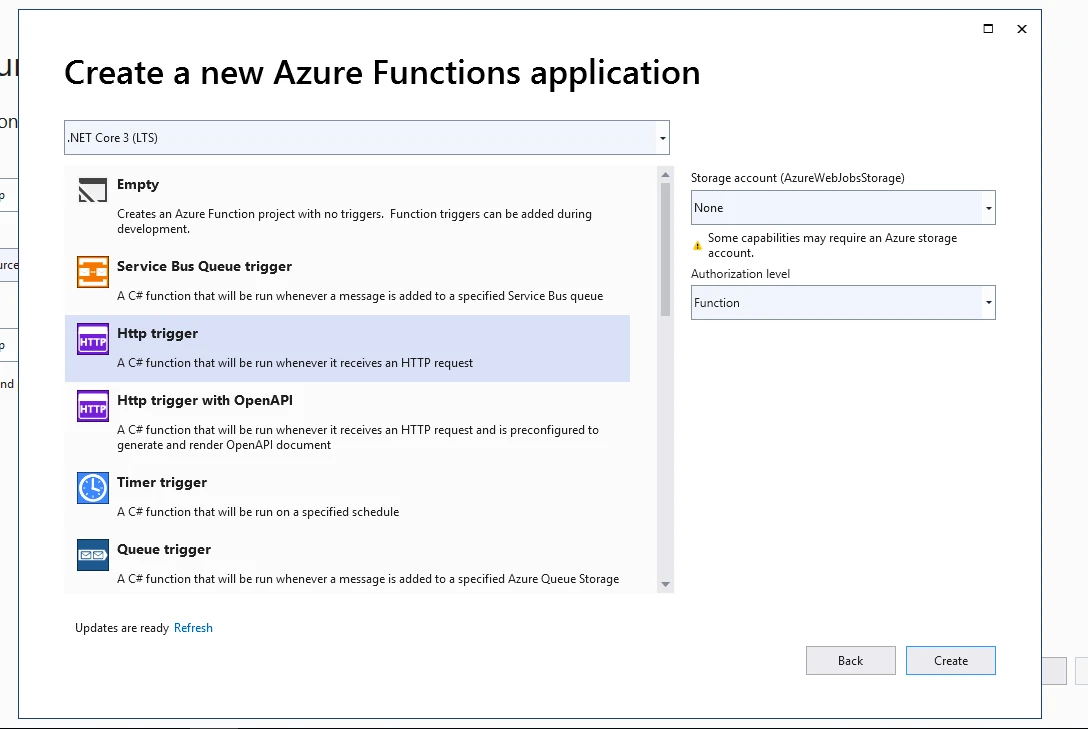Select the Empty project template icon
This screenshot has width=1088, height=729.
tap(92, 190)
